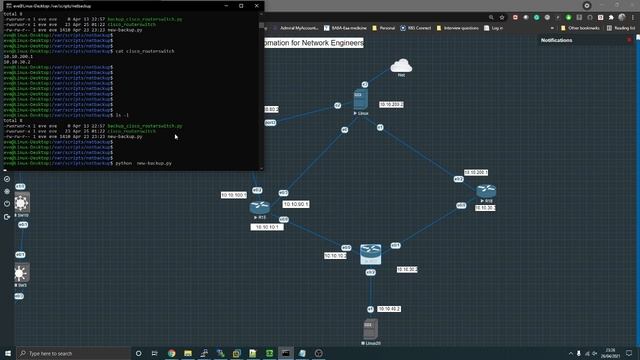Open Task View in taskbar
Screen dimensions: 640x360
click(x=155, y=353)
